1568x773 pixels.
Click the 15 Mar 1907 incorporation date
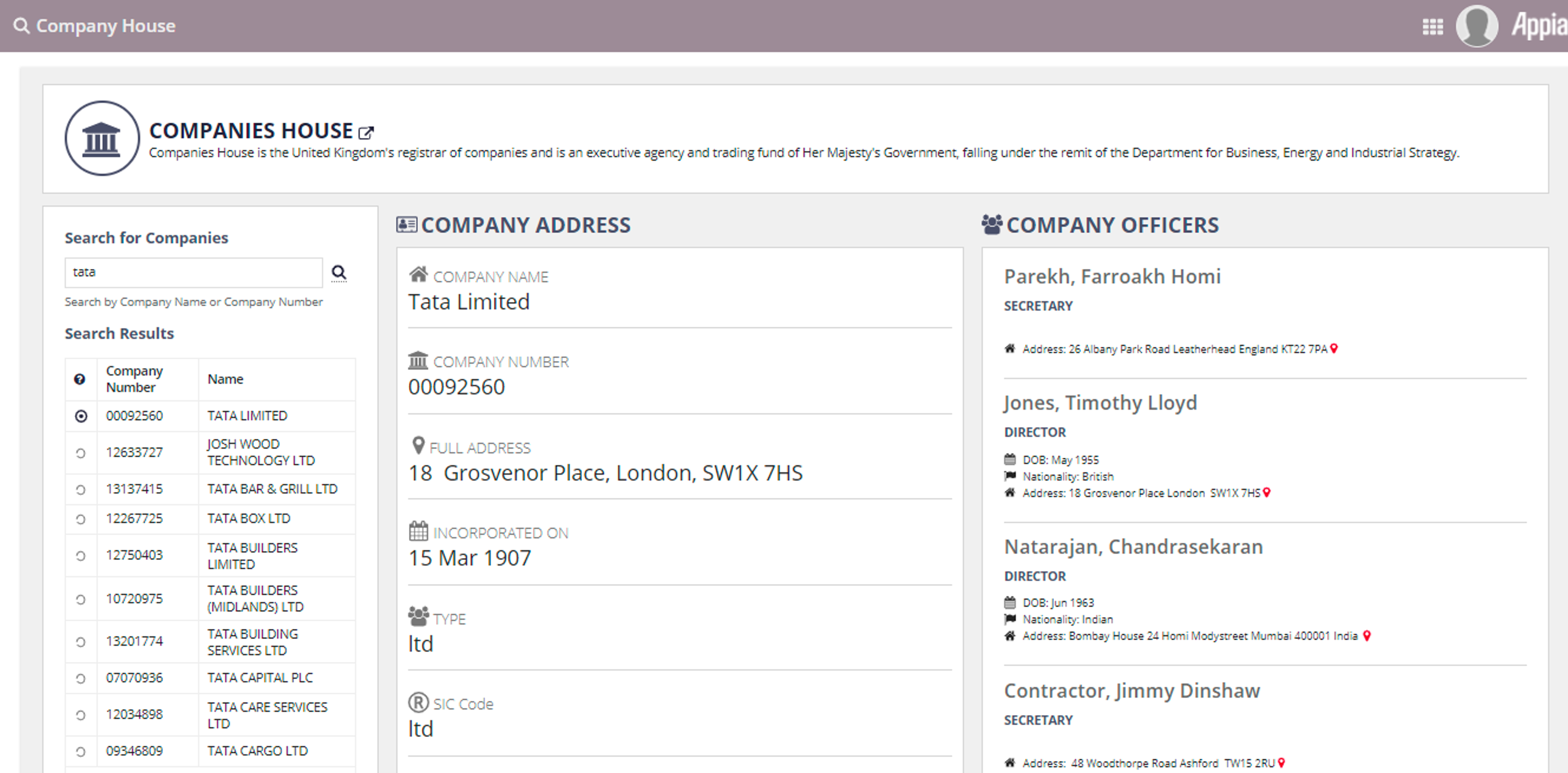[x=469, y=558]
